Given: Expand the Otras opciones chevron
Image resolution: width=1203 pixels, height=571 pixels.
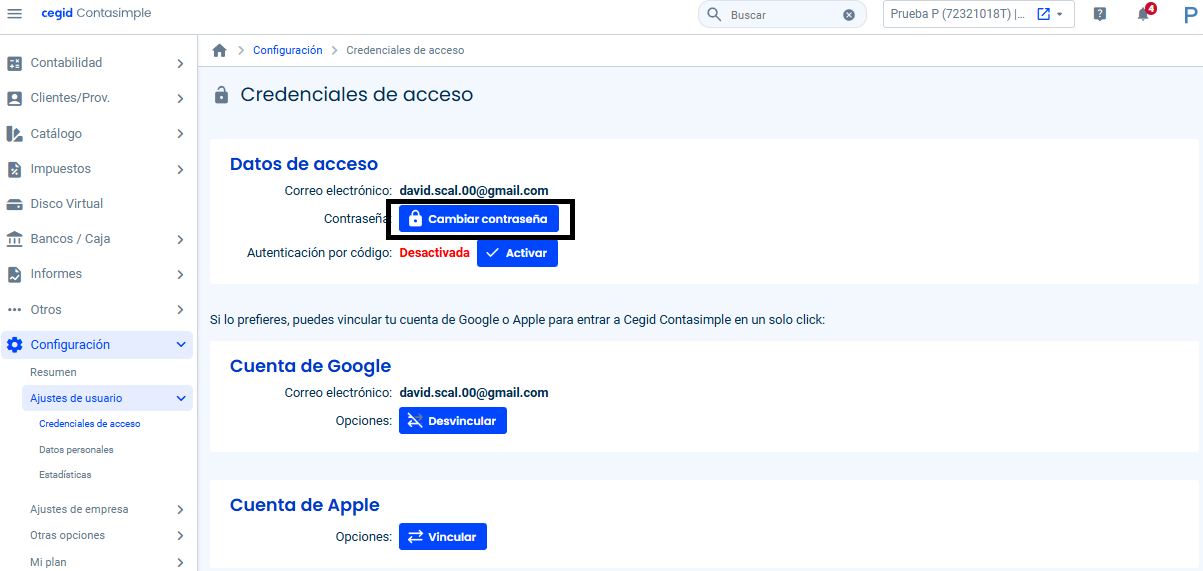Looking at the screenshot, I should 180,536.
